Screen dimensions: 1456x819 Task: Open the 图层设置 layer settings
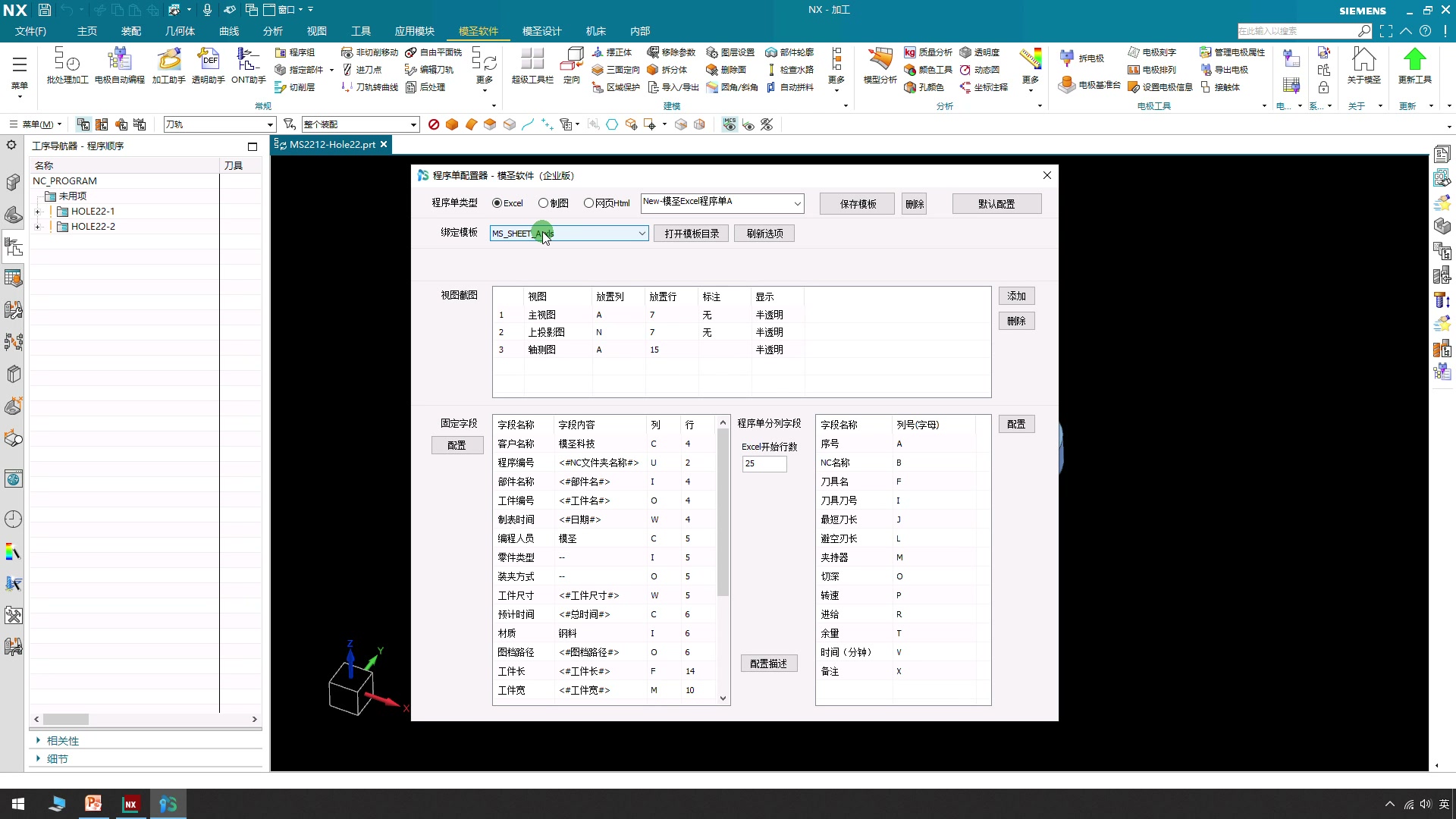click(730, 52)
